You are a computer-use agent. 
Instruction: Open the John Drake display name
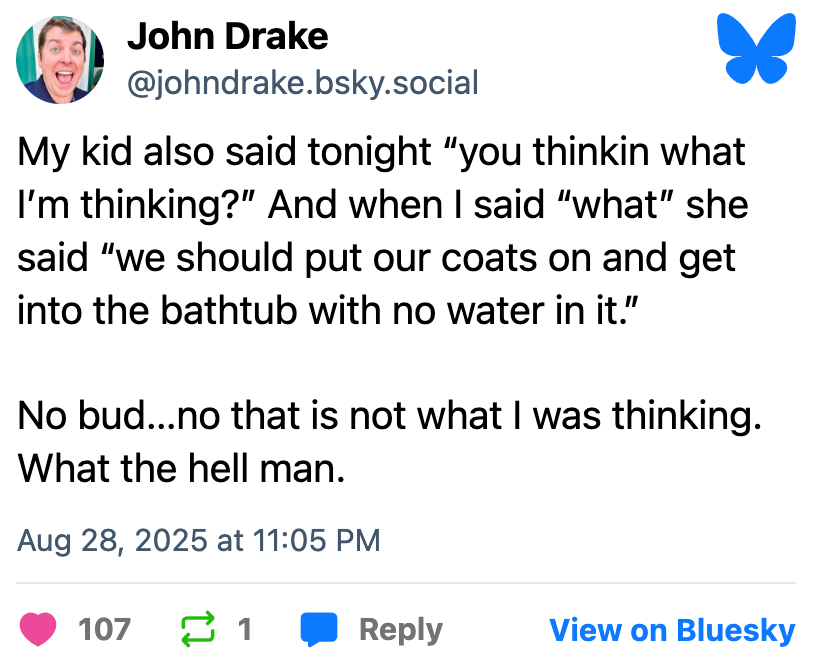click(x=227, y=37)
